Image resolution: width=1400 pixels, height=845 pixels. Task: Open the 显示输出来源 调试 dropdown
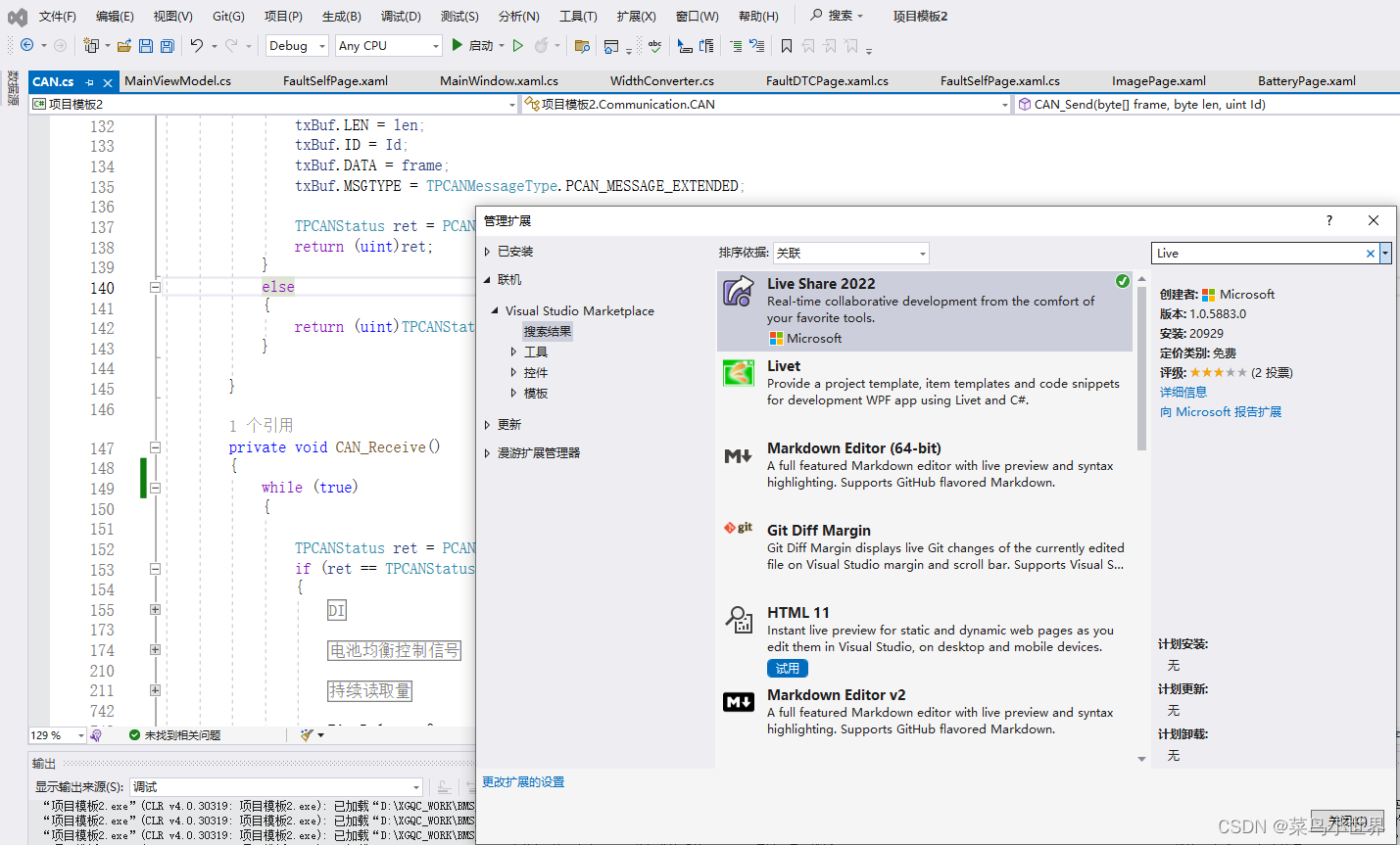point(276,786)
